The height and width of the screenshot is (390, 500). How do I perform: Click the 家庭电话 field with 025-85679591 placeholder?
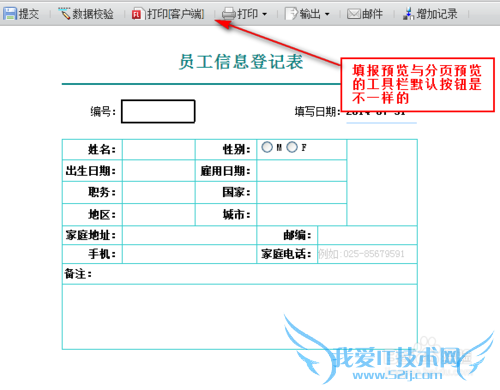click(367, 254)
